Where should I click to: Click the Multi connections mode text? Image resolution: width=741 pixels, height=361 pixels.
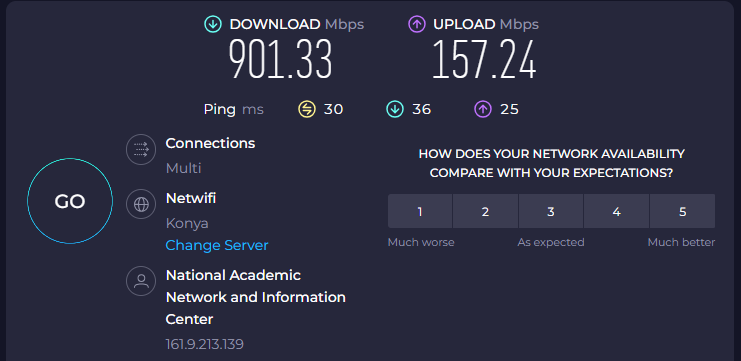click(183, 168)
